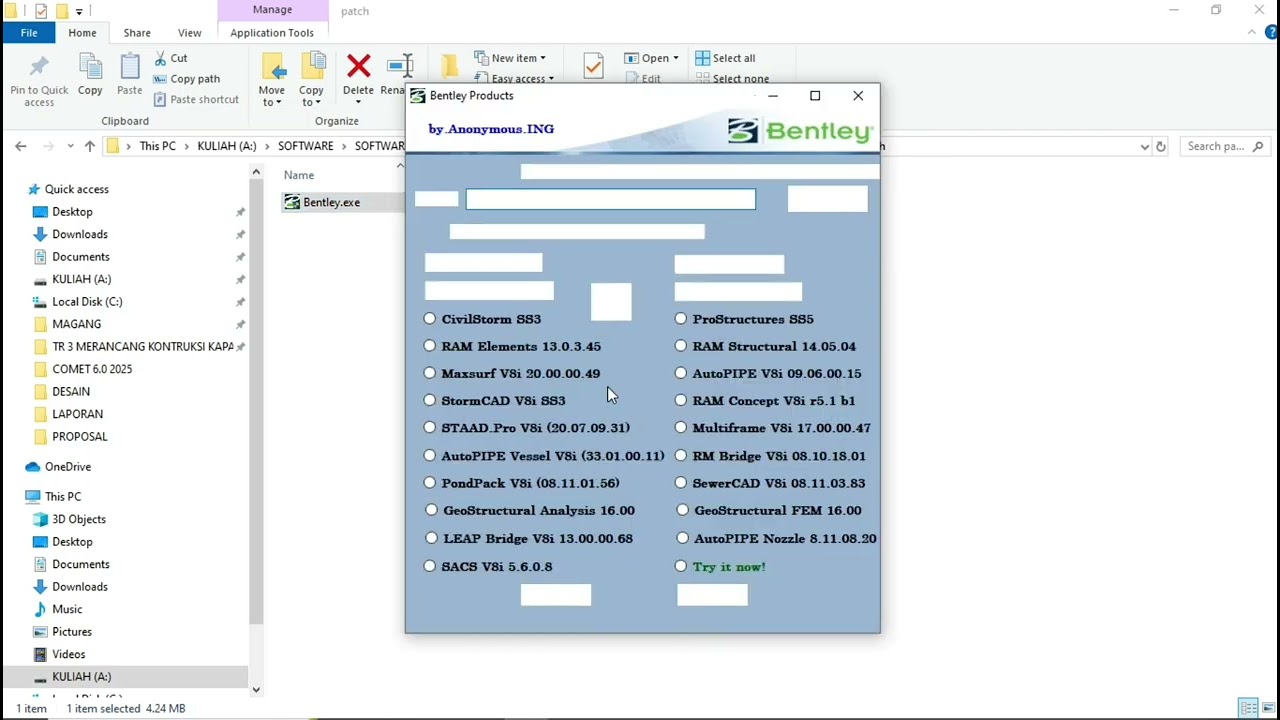Select SACS V8i 5.6.0.8 option
The image size is (1280, 720).
coord(430,566)
